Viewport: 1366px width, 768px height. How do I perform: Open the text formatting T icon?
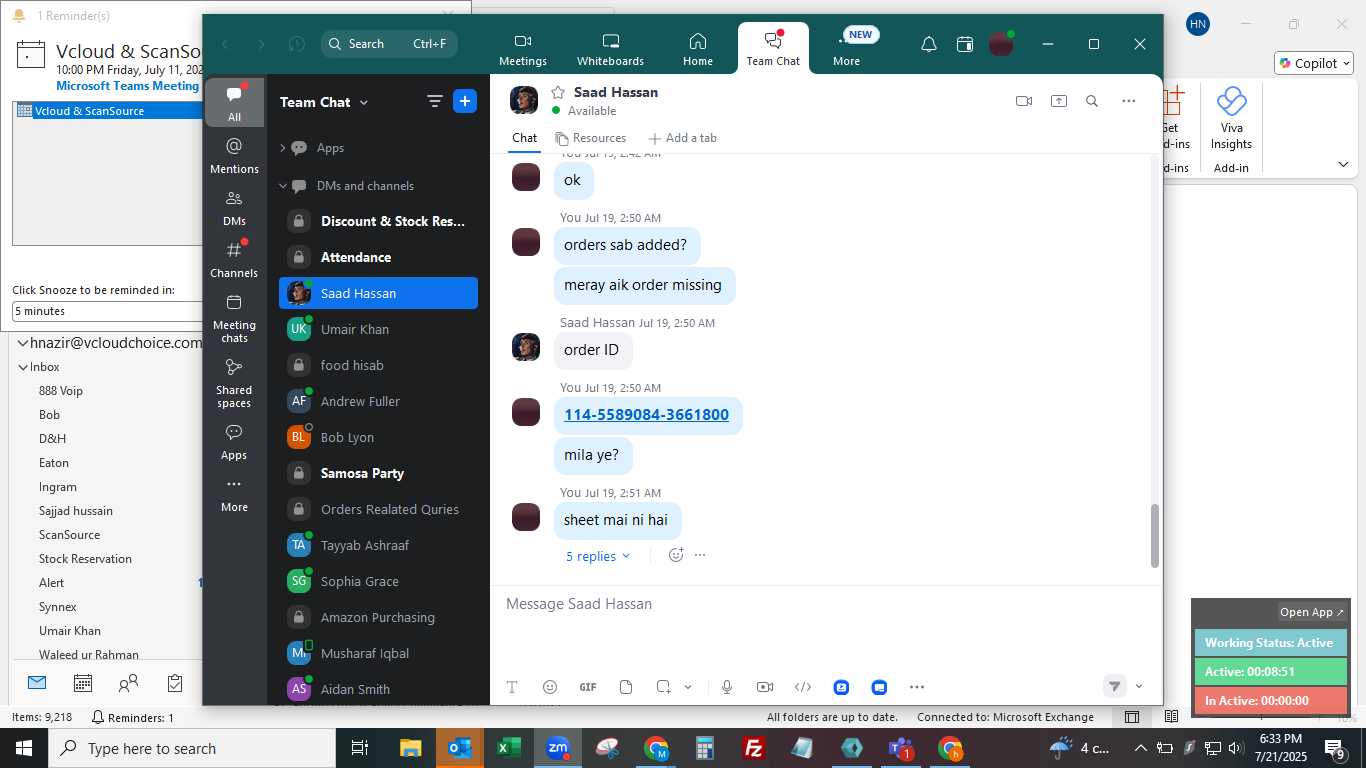[512, 687]
